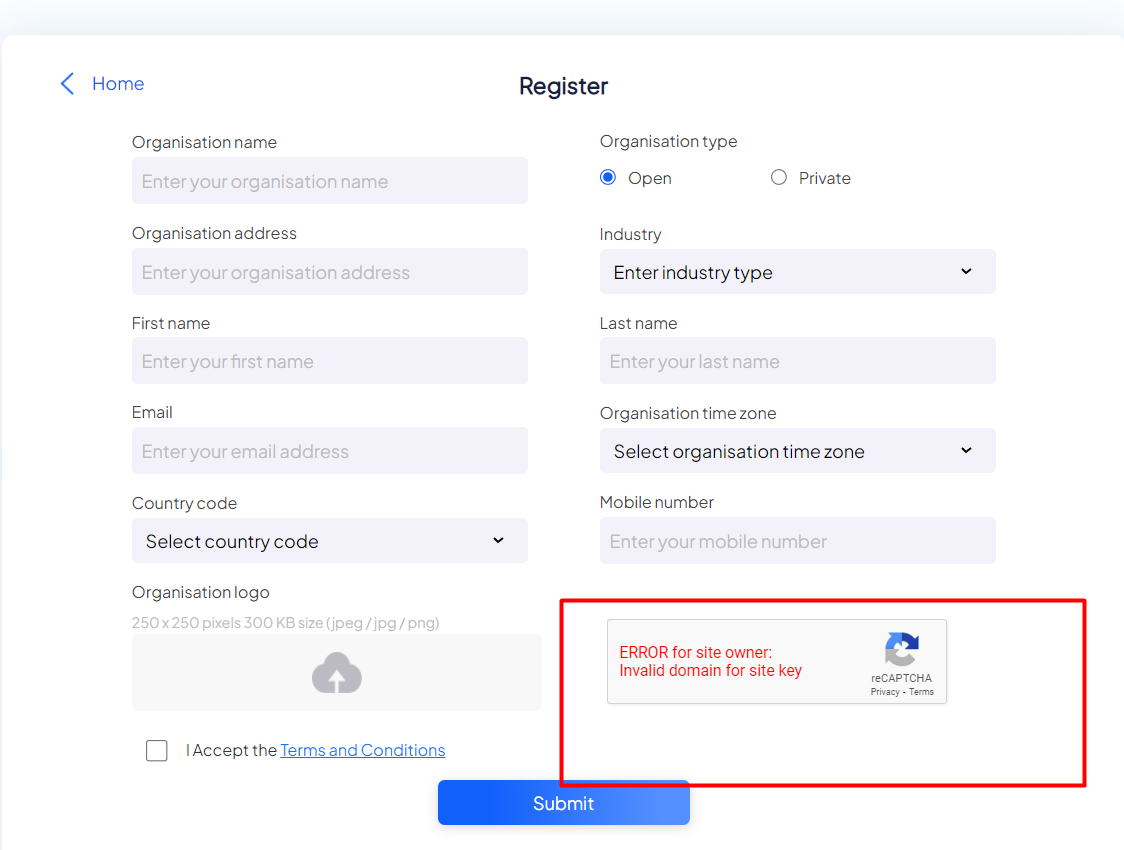Viewport: 1124px width, 850px height.
Task: Expand the Industry type dropdown
Action: (797, 272)
